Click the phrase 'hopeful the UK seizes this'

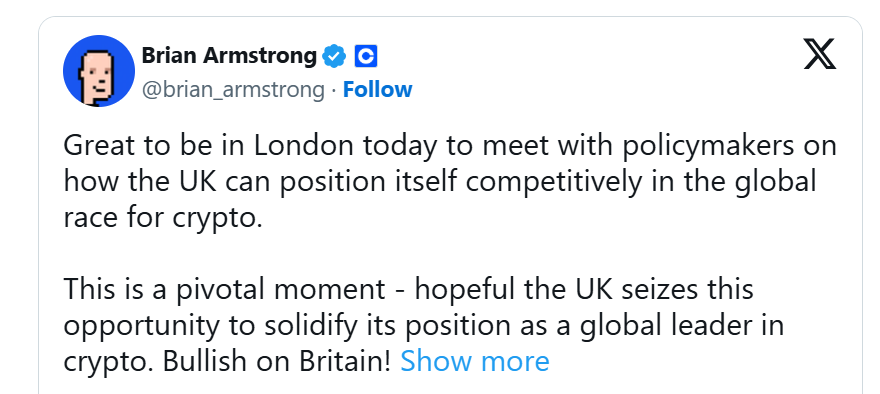click(x=584, y=290)
